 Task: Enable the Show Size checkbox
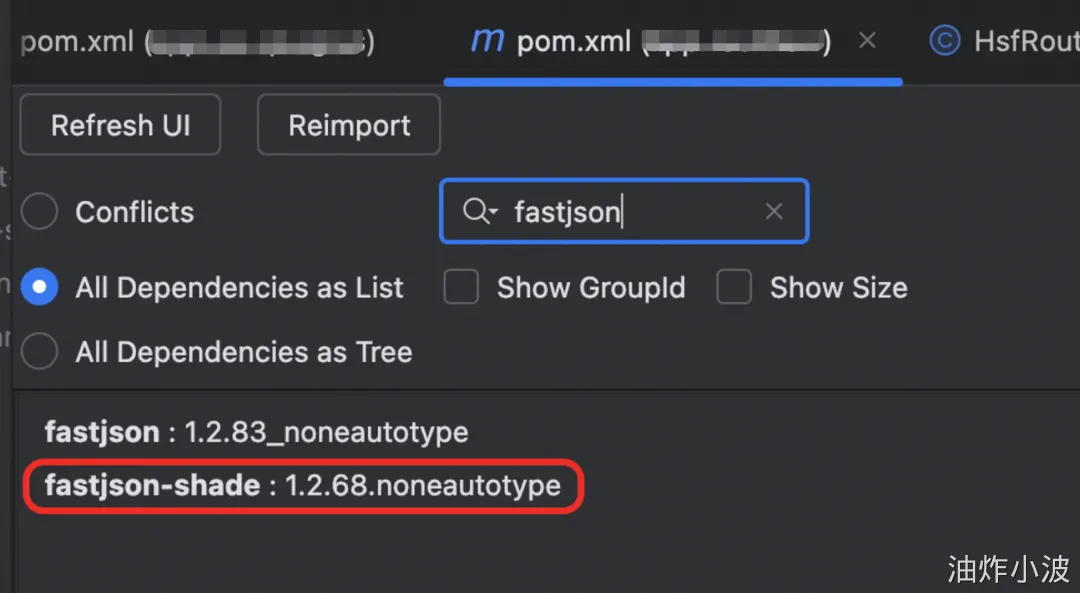point(734,288)
